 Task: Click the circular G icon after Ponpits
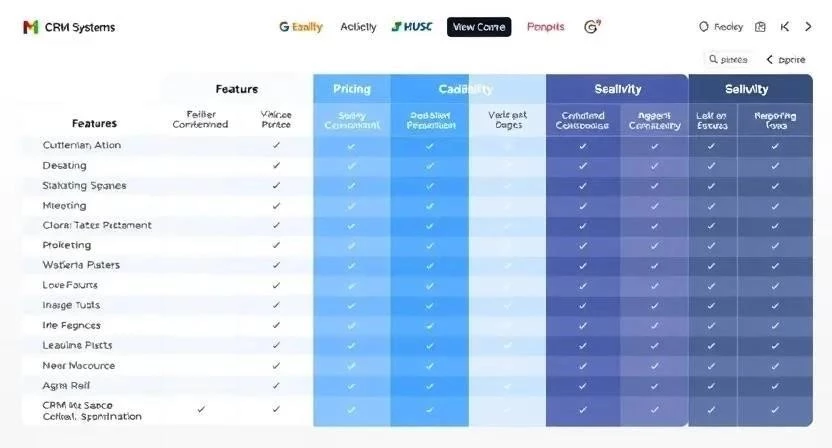(591, 27)
